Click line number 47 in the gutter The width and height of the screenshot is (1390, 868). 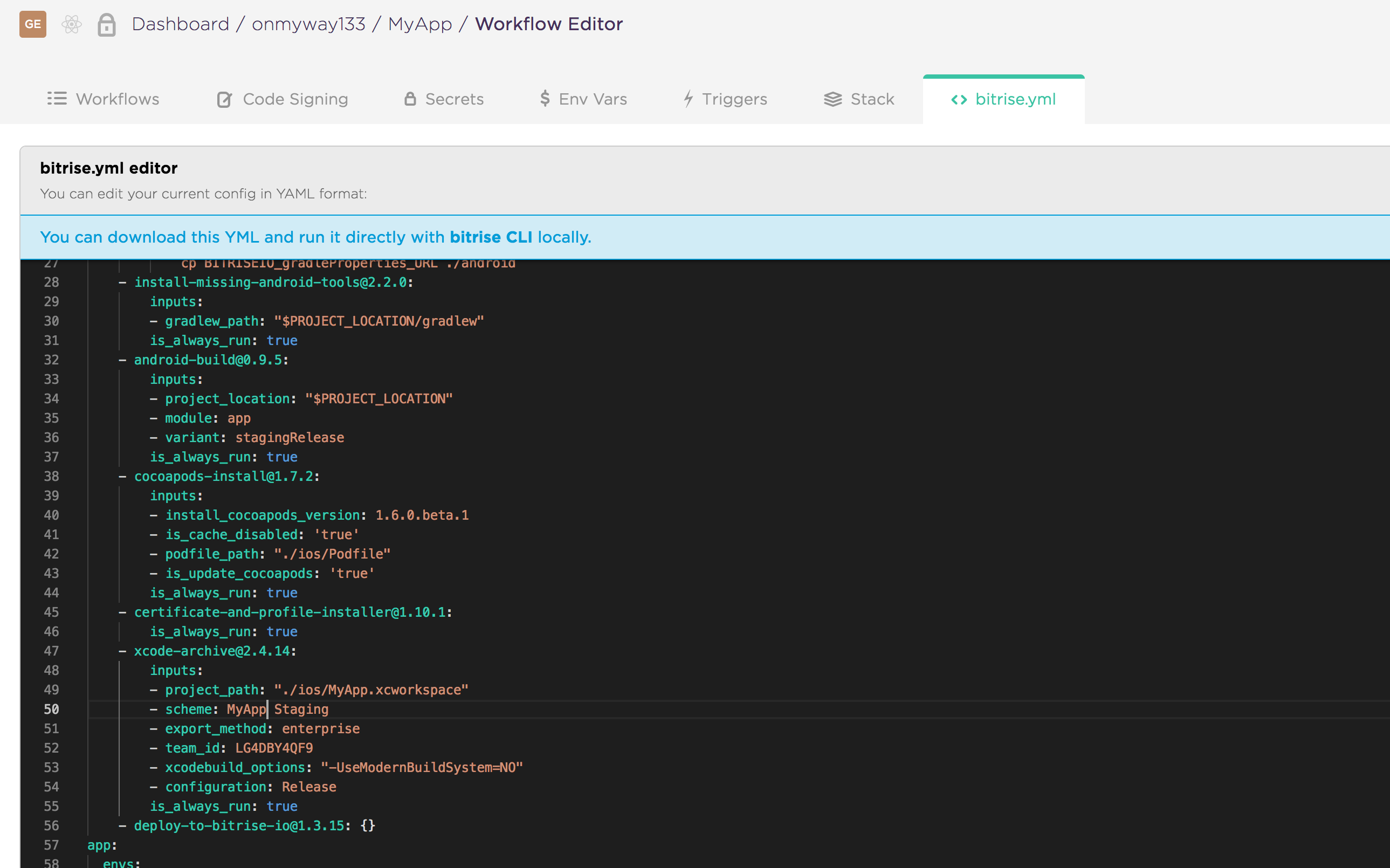click(51, 651)
